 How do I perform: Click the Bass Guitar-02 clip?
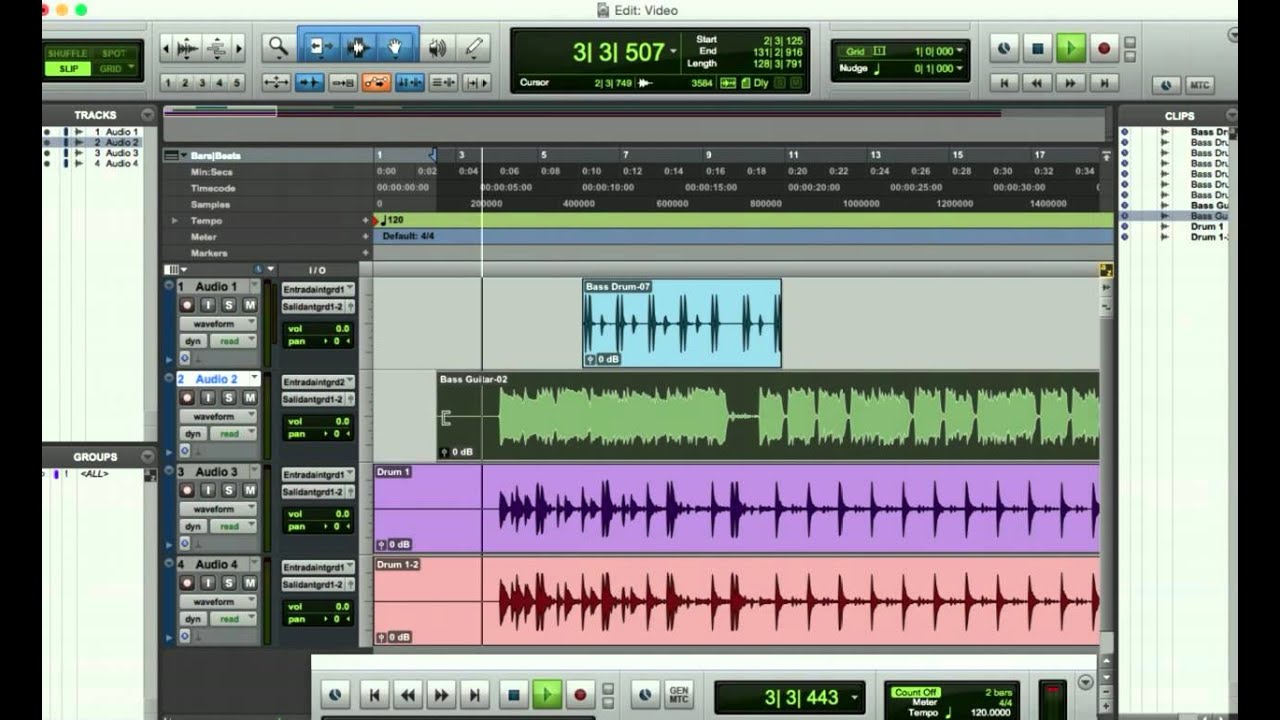(768, 415)
